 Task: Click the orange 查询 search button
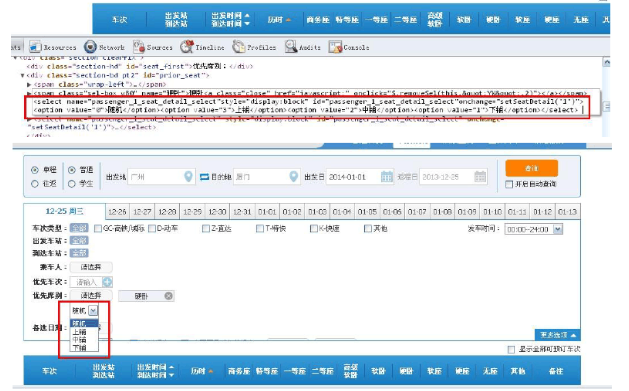coord(532,168)
